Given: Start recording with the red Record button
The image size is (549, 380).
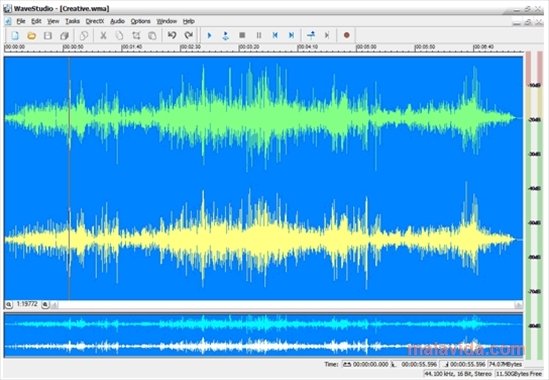Looking at the screenshot, I should click(x=347, y=35).
